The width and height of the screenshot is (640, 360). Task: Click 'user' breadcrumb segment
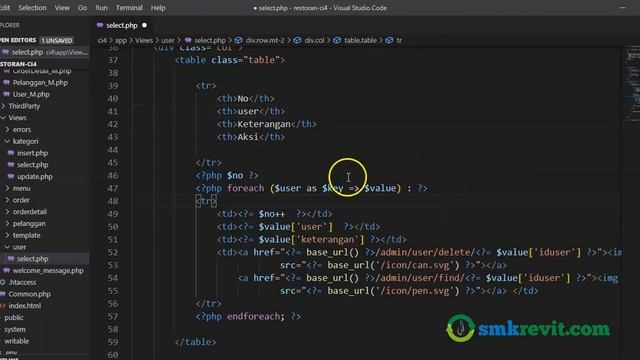tap(167, 40)
